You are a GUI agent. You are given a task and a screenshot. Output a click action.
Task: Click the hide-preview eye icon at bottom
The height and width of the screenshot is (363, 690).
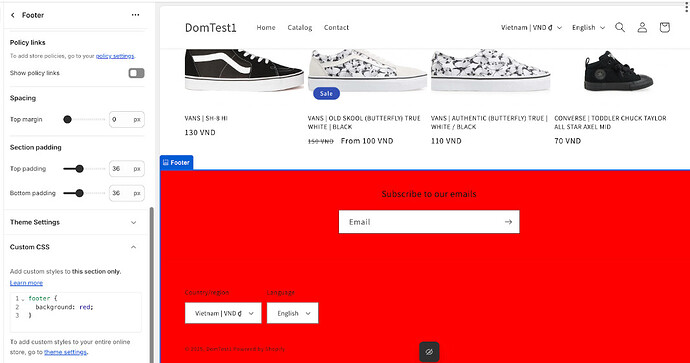pos(429,352)
